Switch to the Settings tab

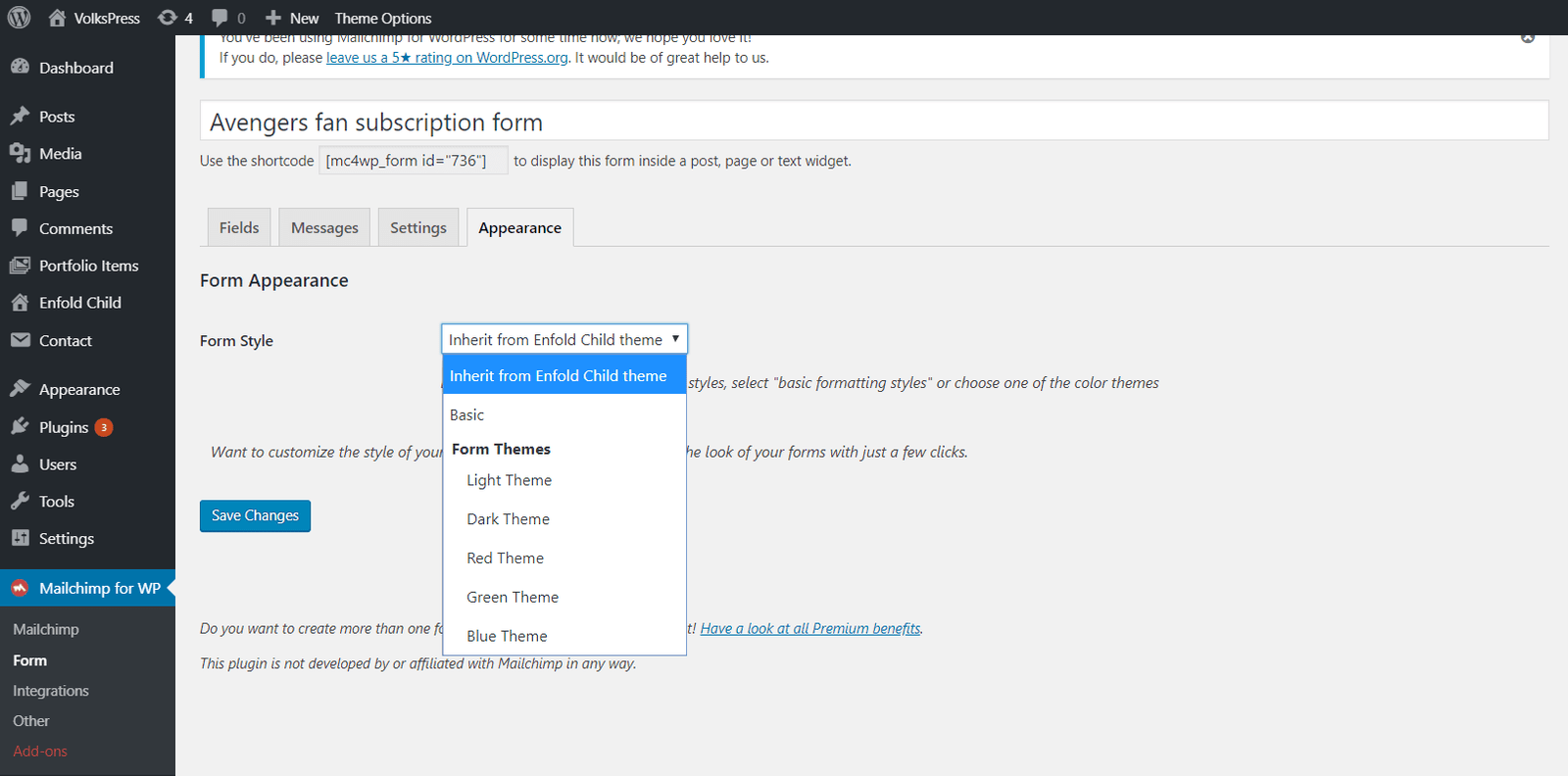coord(418,227)
